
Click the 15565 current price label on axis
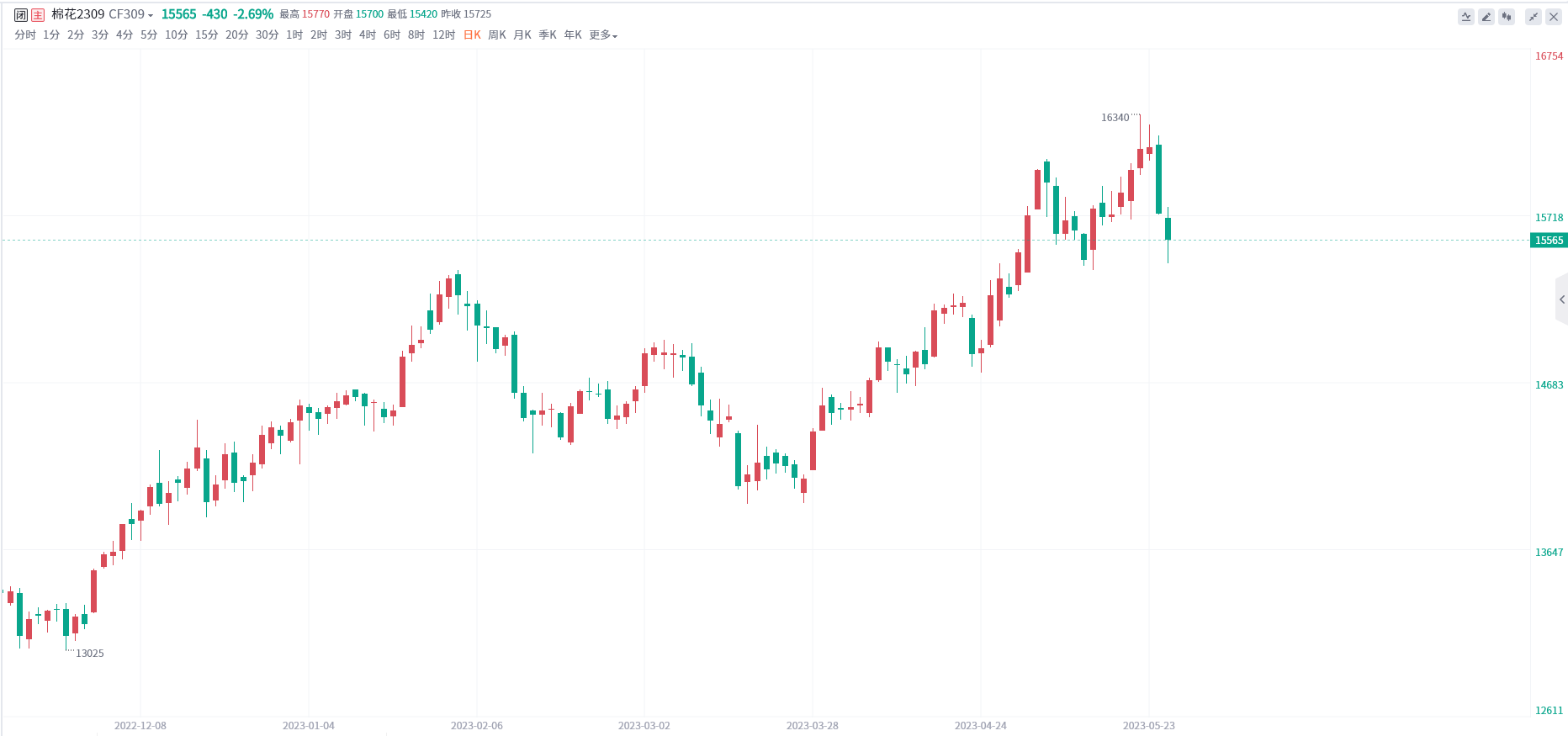pyautogui.click(x=1549, y=241)
